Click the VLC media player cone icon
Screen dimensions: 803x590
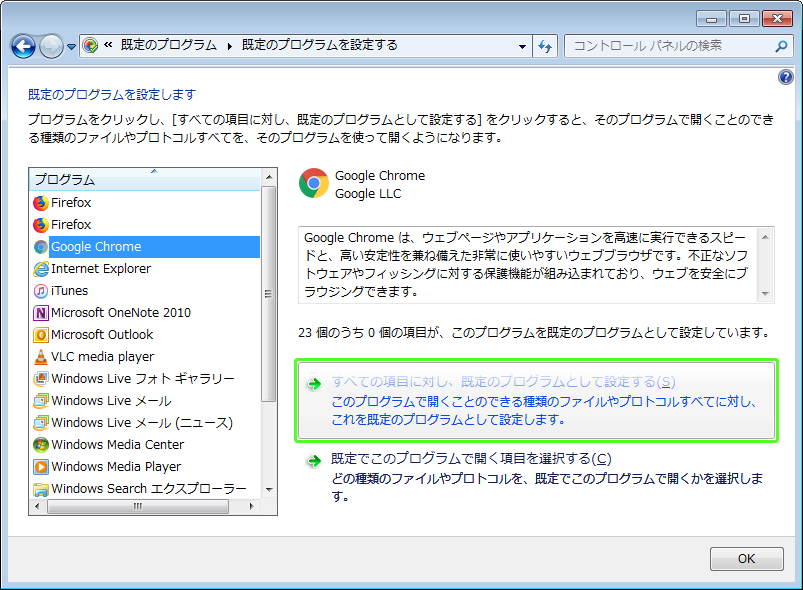coord(40,357)
